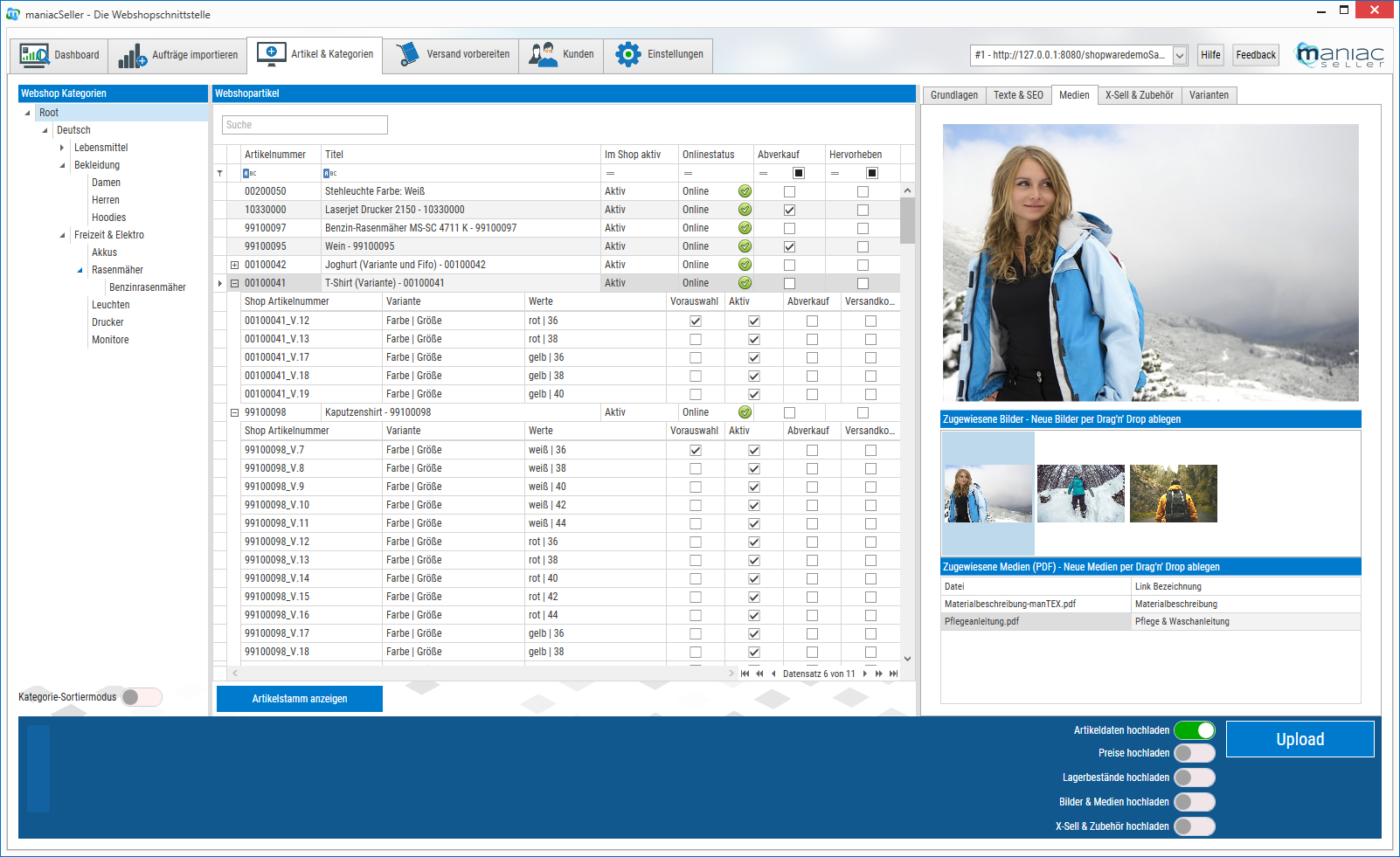
Task: Click the Suche search field
Action: (x=304, y=125)
